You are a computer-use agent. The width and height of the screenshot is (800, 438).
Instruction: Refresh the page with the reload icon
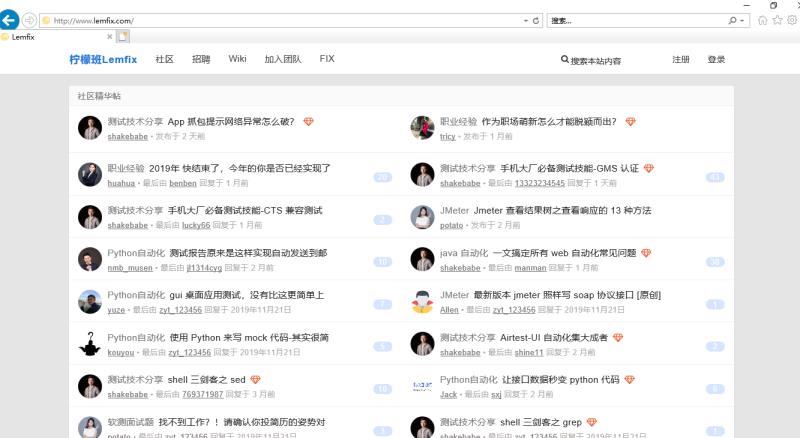536,20
